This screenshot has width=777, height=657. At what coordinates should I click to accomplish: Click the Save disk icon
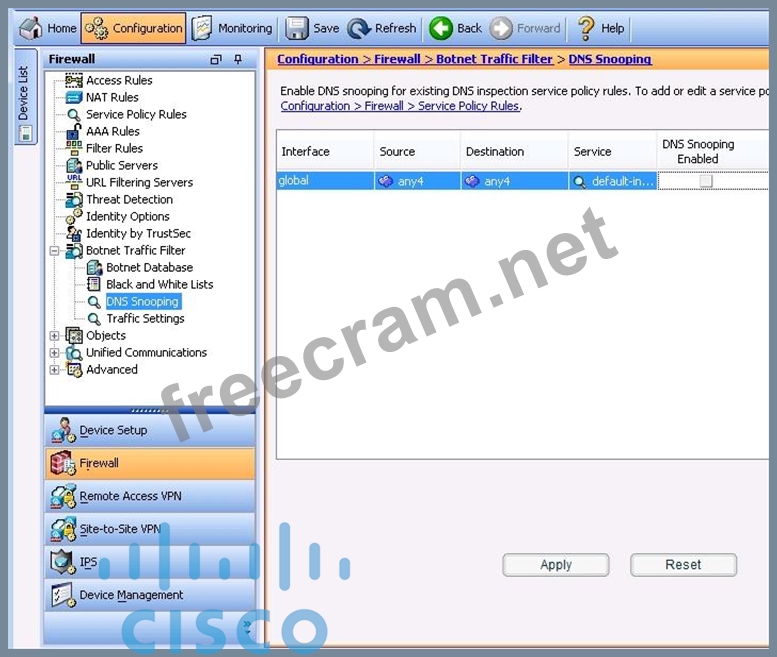click(x=297, y=28)
